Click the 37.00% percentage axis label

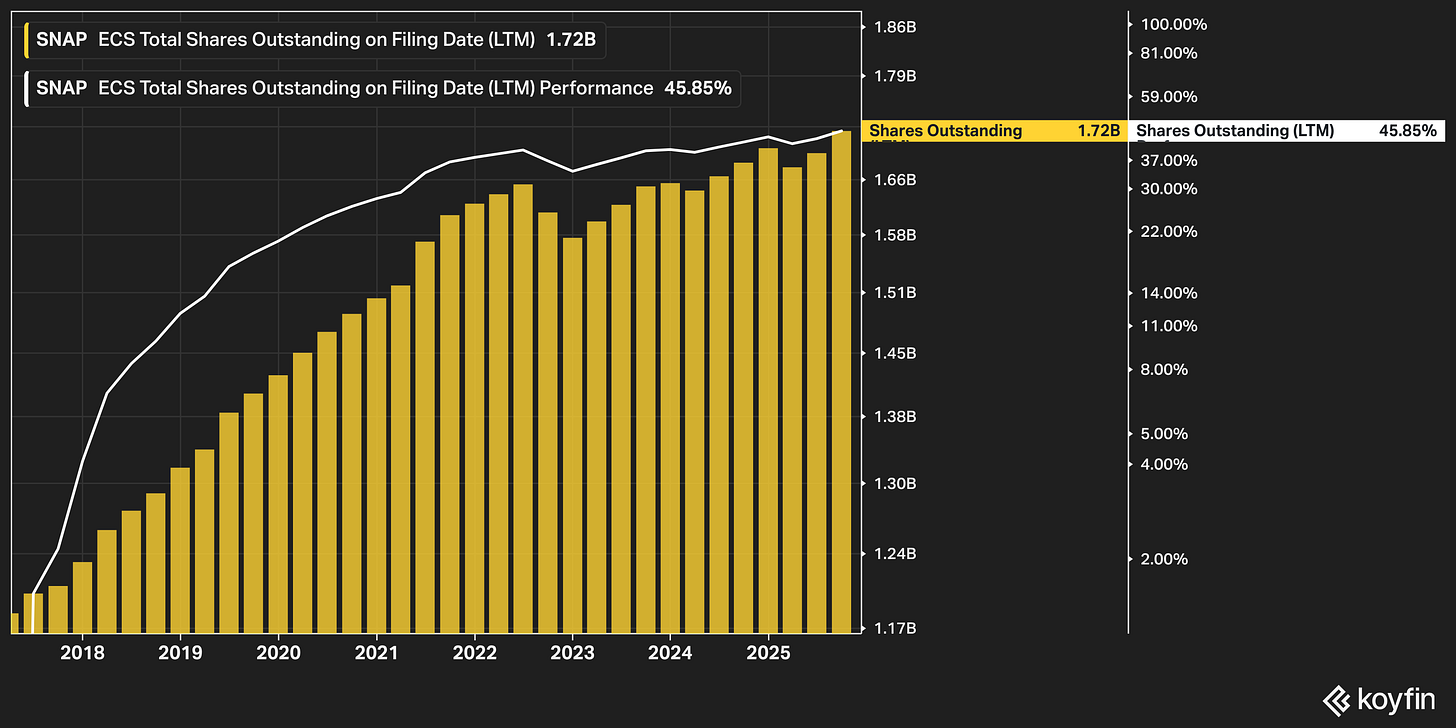pyautogui.click(x=1169, y=160)
